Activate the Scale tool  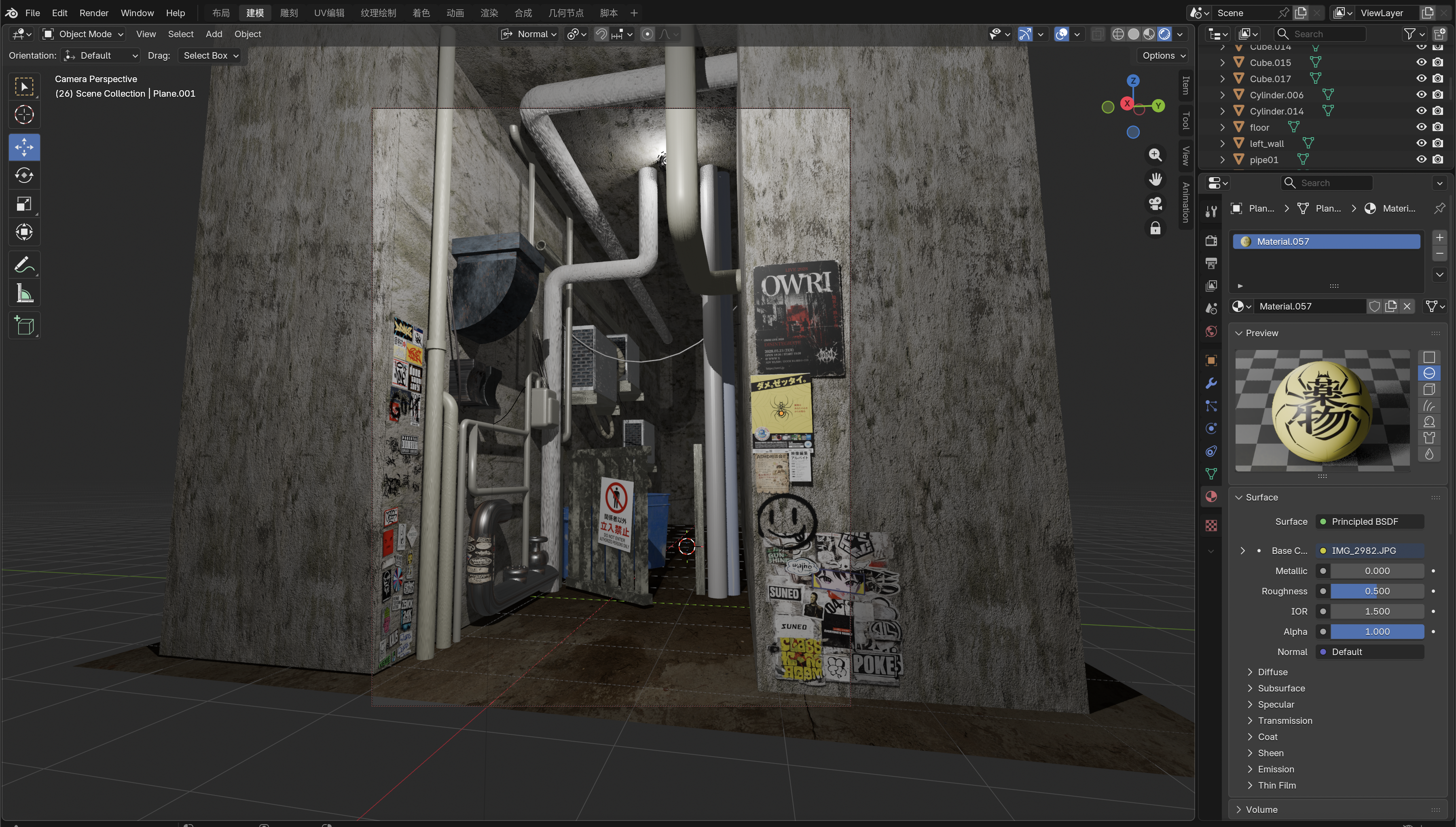click(x=24, y=204)
